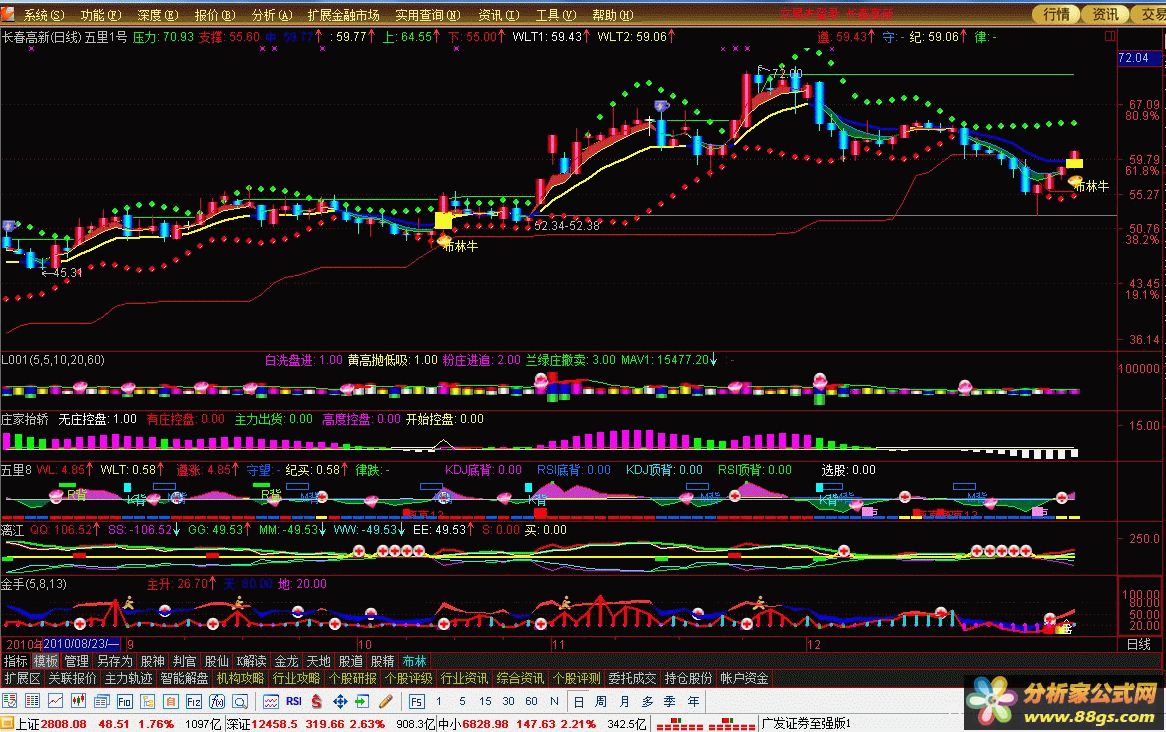Select the 另存为 tab
This screenshot has height=732, width=1166.
(115, 661)
